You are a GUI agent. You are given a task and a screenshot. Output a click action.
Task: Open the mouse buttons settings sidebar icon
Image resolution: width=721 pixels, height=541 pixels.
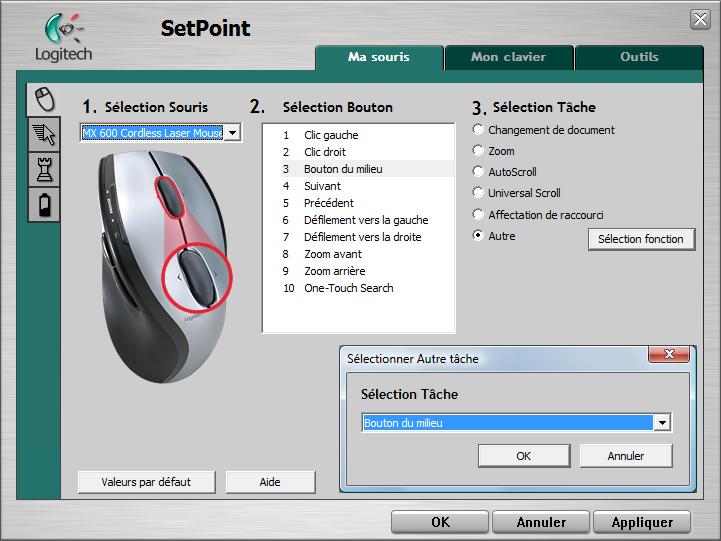pyautogui.click(x=44, y=99)
